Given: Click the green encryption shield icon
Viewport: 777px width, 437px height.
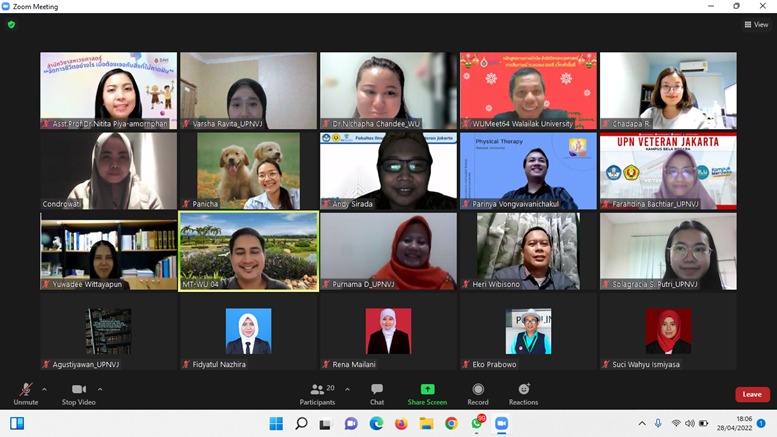Looking at the screenshot, I should click(x=12, y=25).
